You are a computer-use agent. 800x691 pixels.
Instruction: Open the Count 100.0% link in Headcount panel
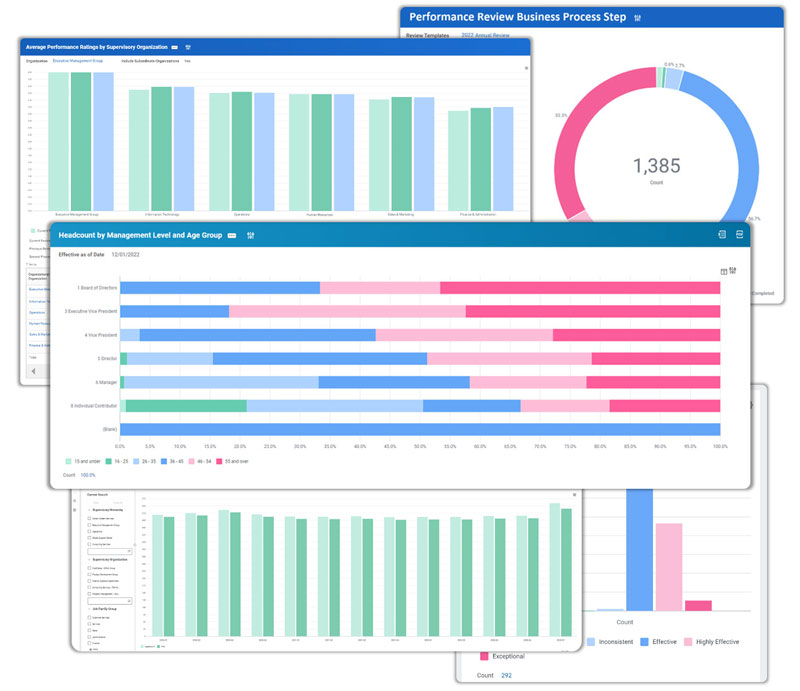click(x=88, y=475)
